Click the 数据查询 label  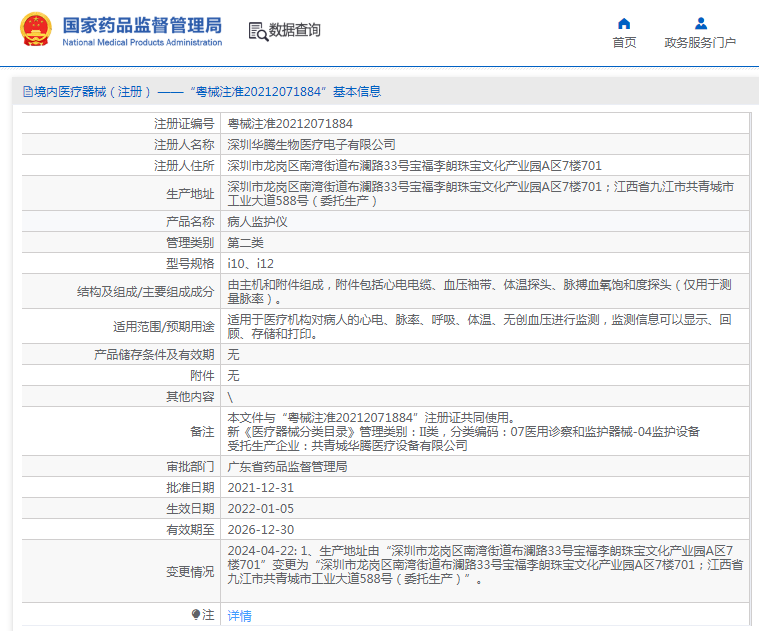pyautogui.click(x=294, y=30)
